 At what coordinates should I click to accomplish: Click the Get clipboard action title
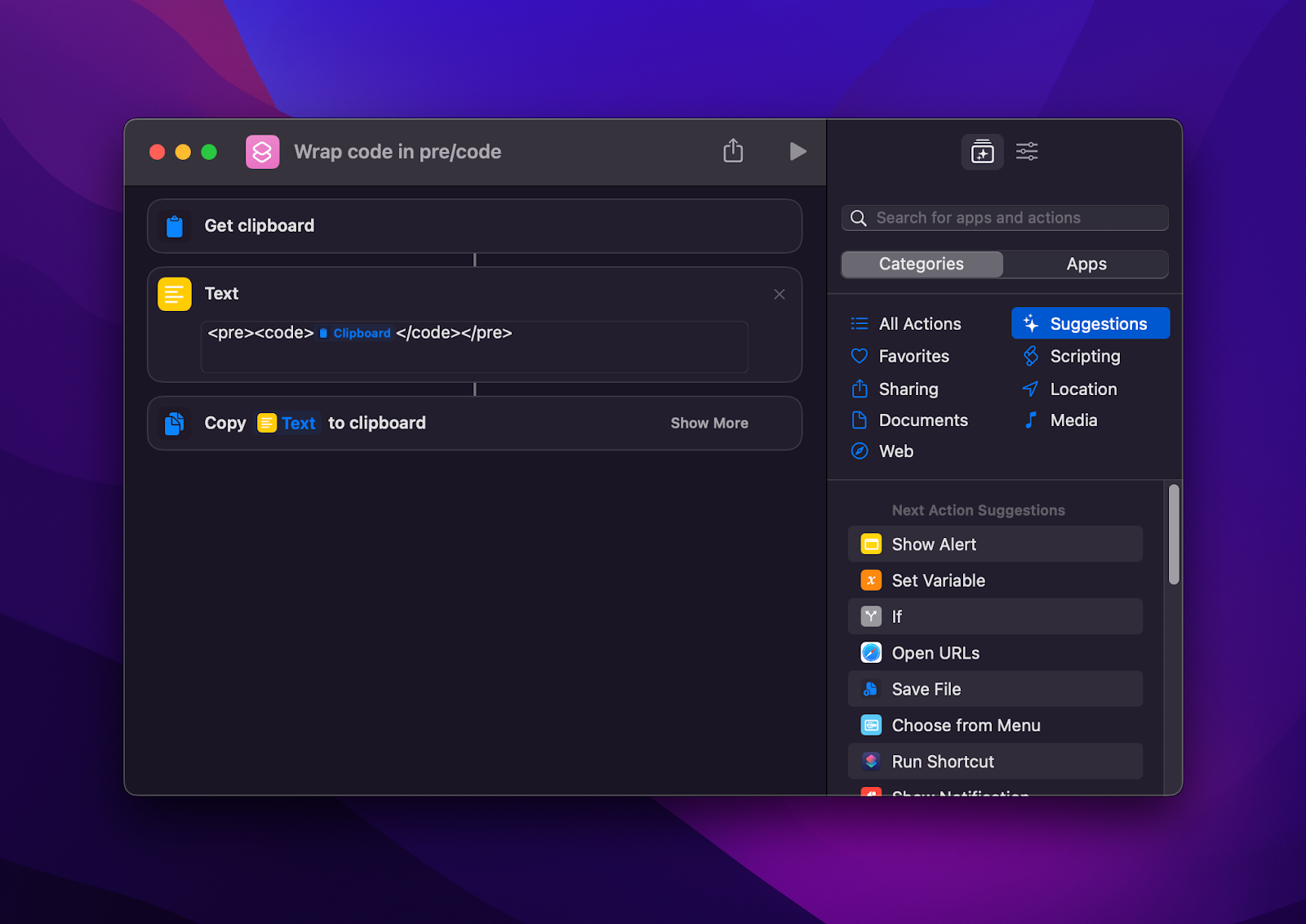tap(260, 226)
